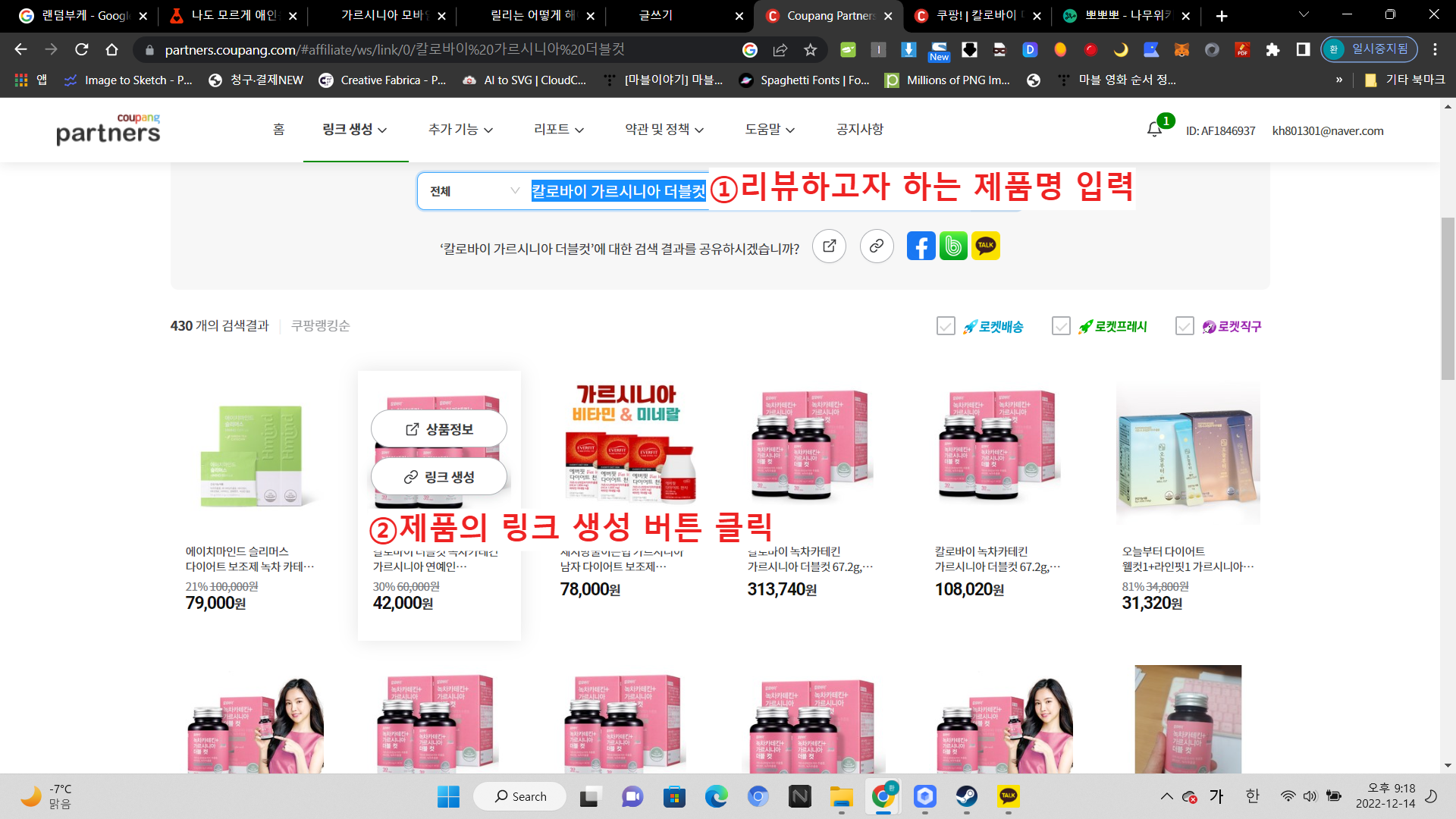Toggle 로켓직구 filter checkbox
This screenshot has width=1456, height=819.
click(x=1185, y=326)
